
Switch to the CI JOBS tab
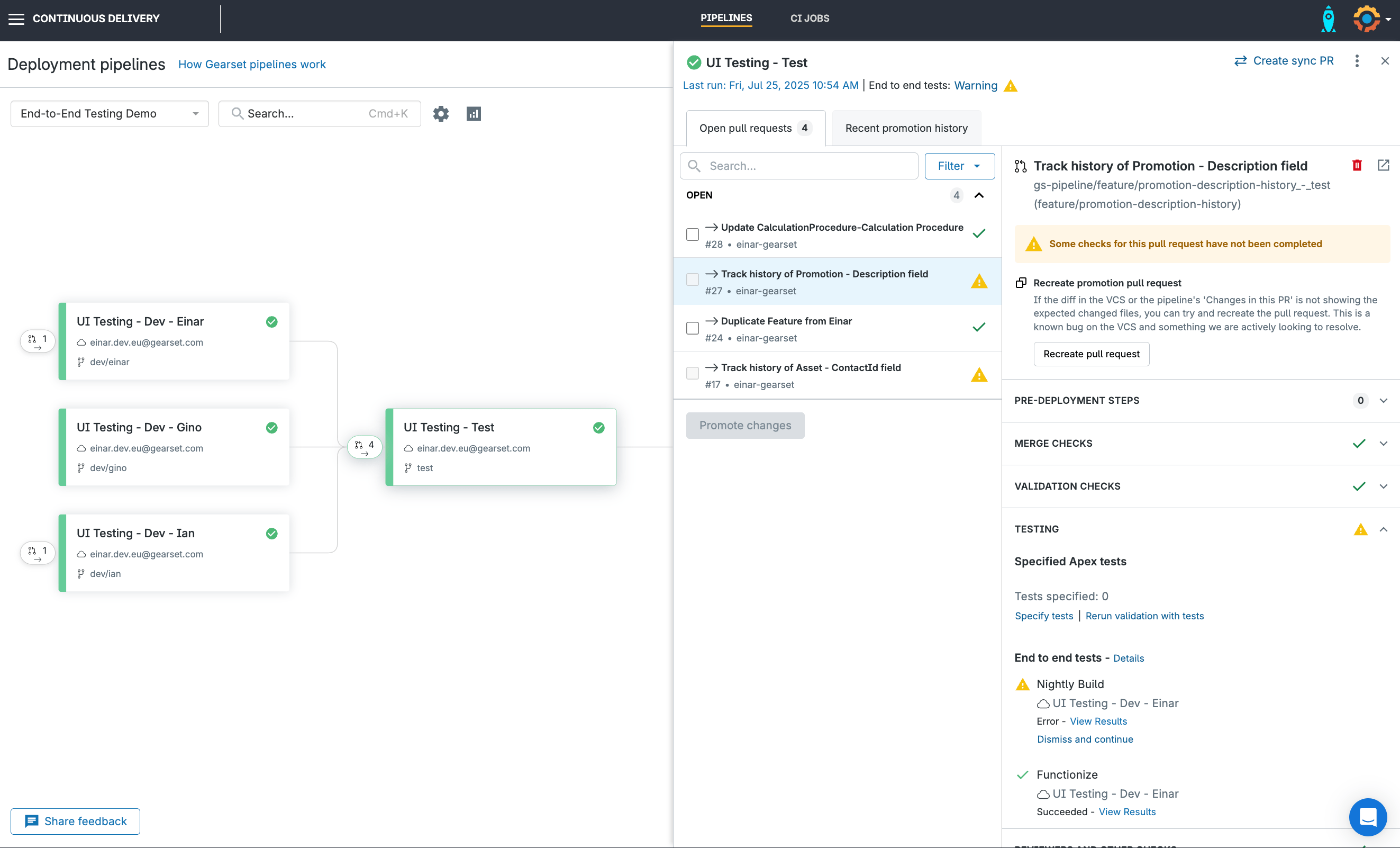(x=810, y=18)
